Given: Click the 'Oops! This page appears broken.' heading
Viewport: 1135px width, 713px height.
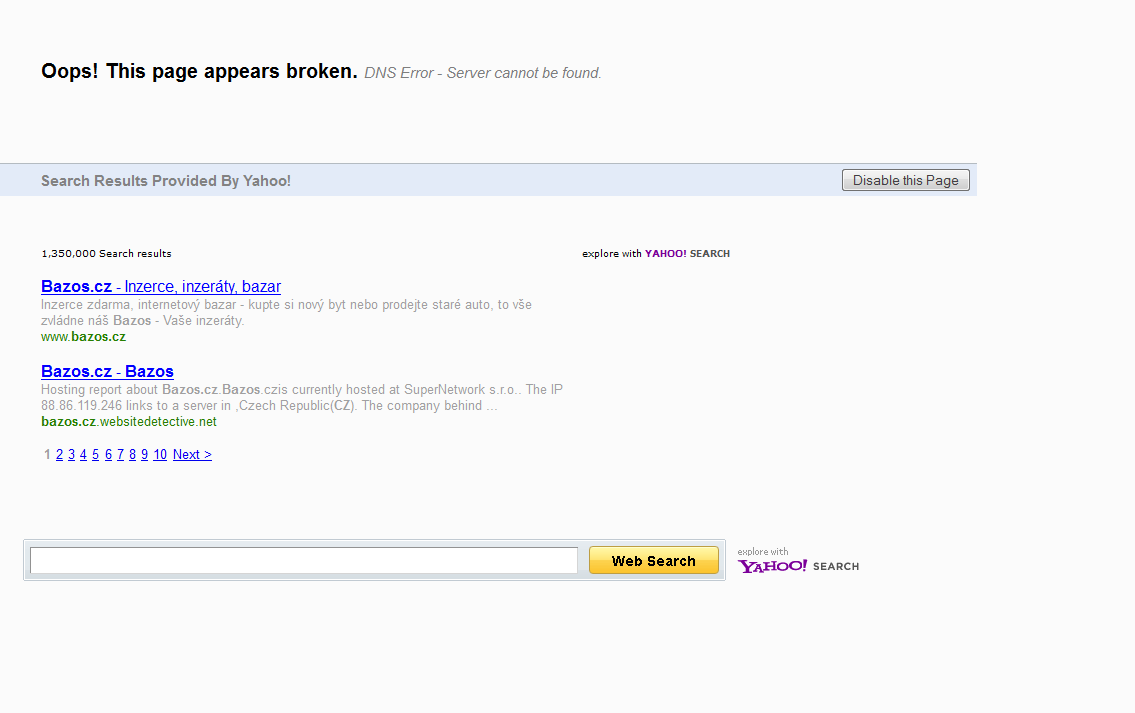Looking at the screenshot, I should click(x=199, y=71).
